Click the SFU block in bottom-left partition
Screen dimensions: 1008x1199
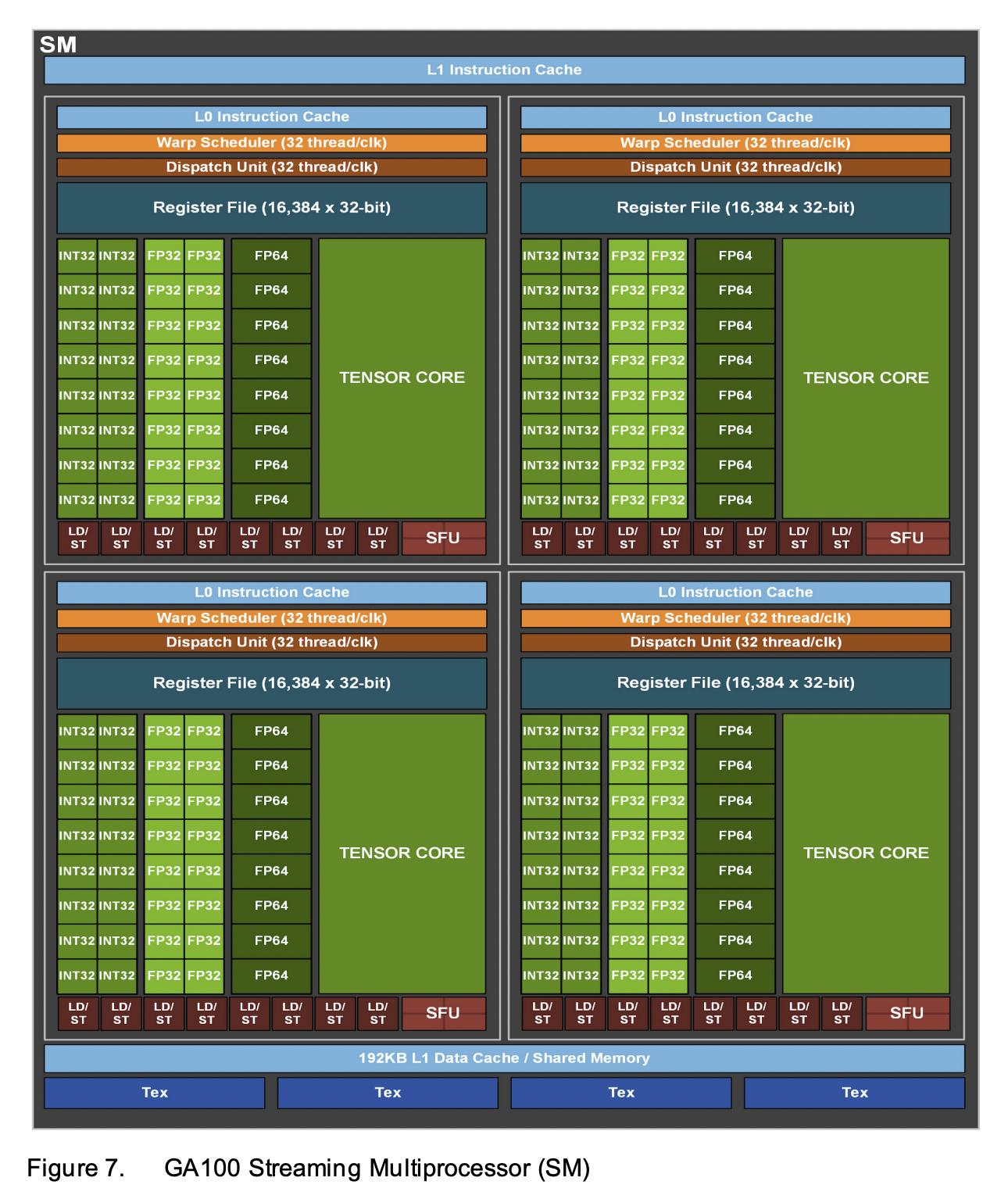pos(443,1013)
